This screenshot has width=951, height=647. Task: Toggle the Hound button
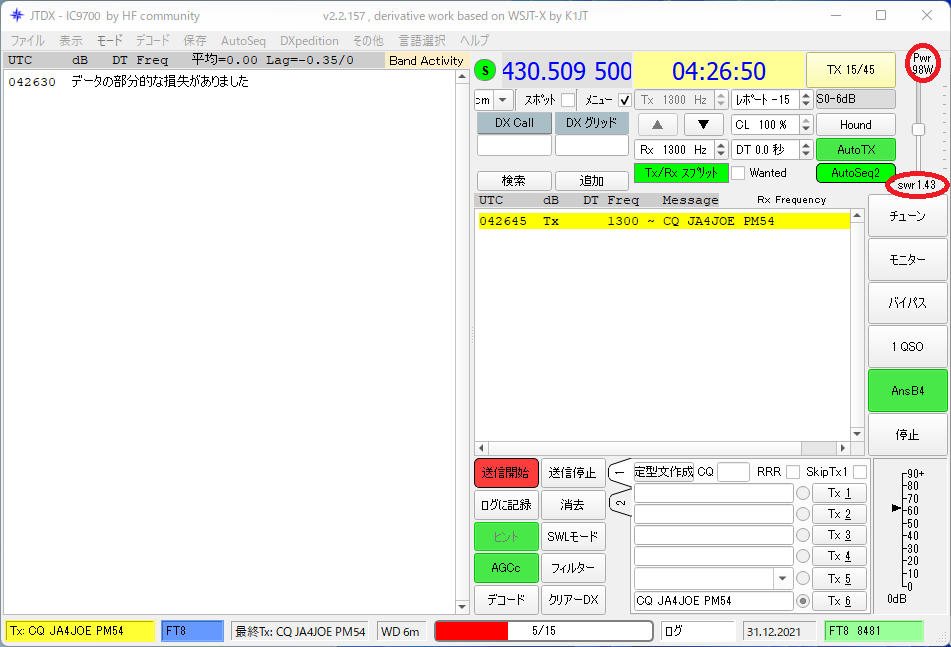pyautogui.click(x=856, y=125)
